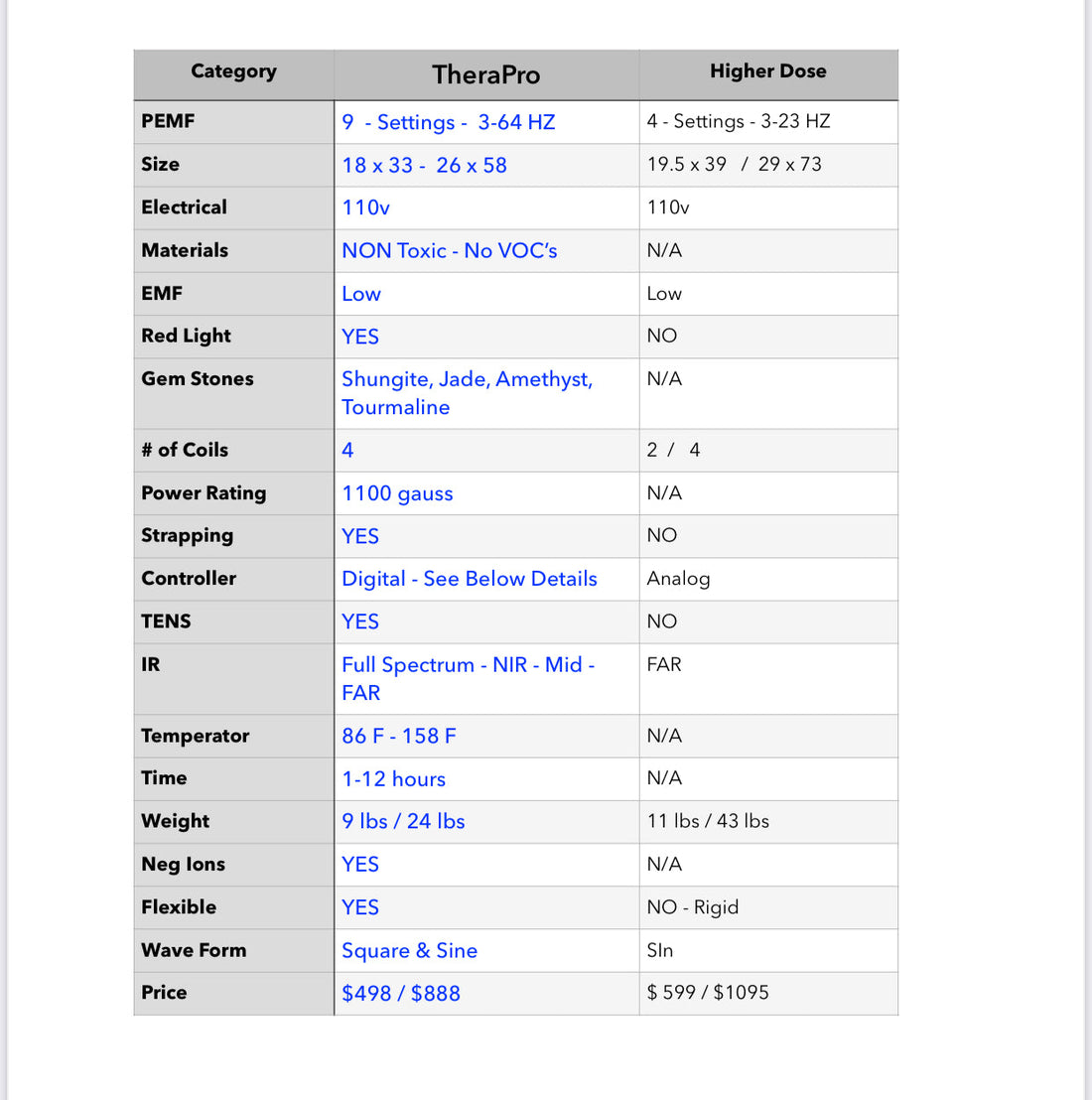Open the "NON Toxic - No VOC's" materials link
The height and width of the screenshot is (1100, 1092).
click(449, 250)
